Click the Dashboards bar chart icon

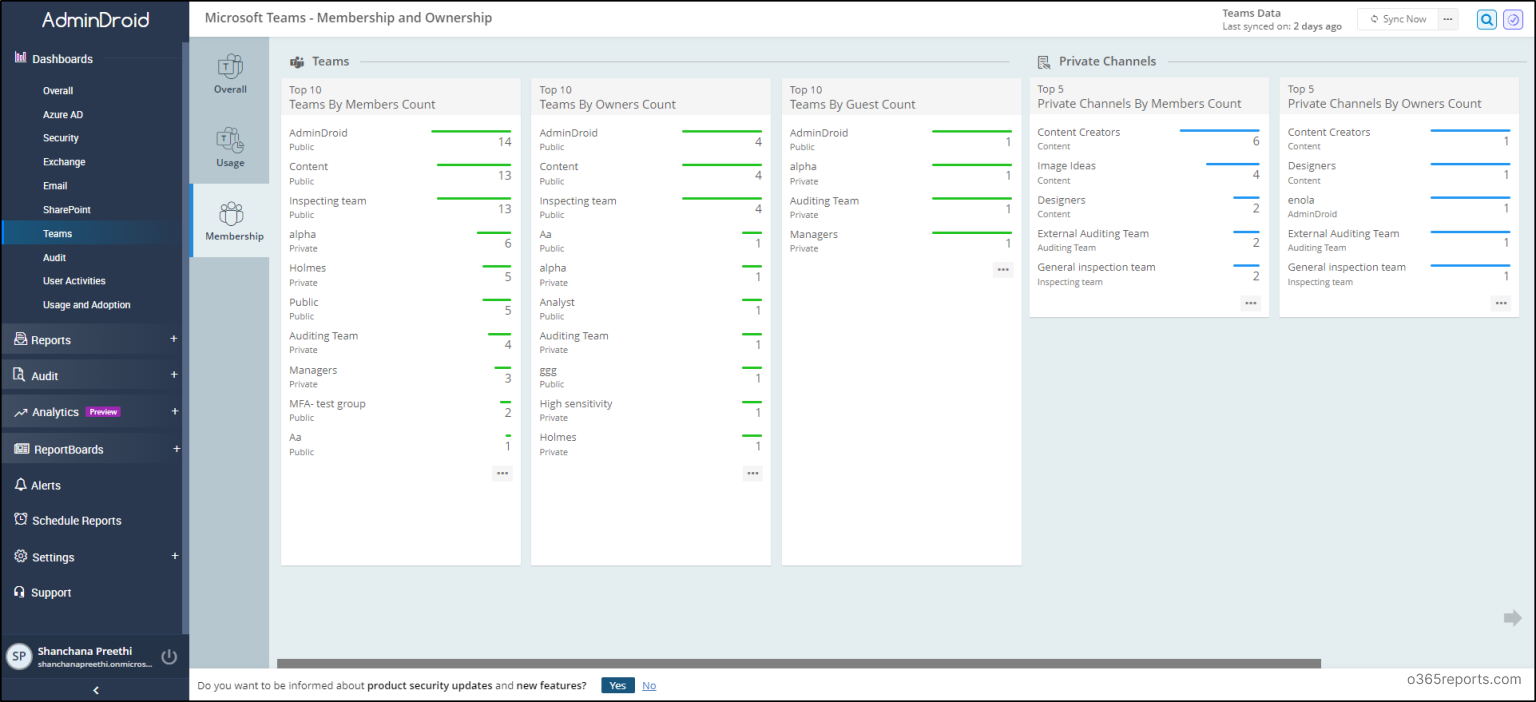coord(21,58)
